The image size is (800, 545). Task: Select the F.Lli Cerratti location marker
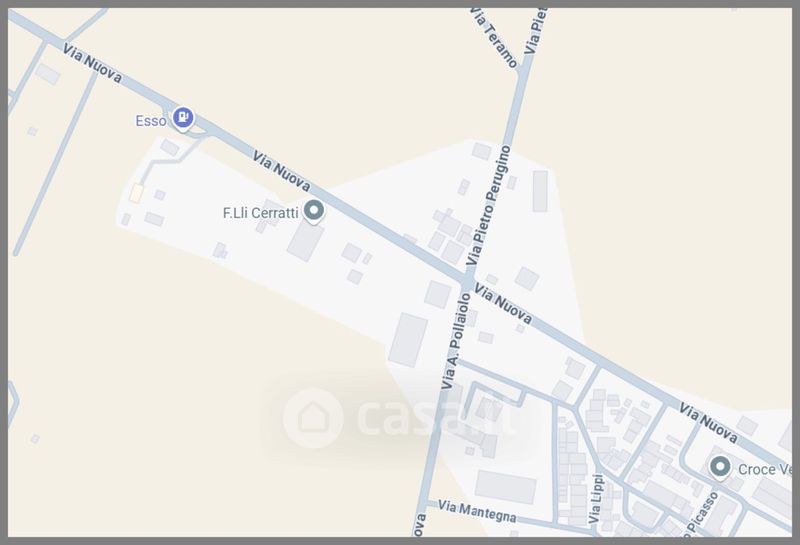(x=314, y=211)
